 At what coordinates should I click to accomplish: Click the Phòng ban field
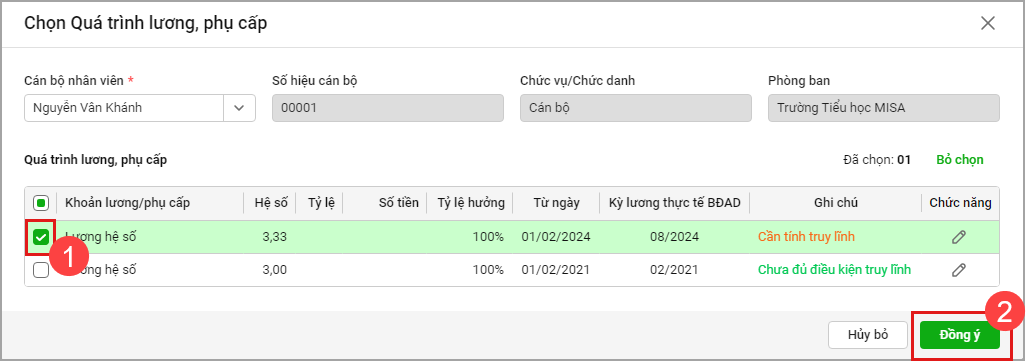(883, 108)
